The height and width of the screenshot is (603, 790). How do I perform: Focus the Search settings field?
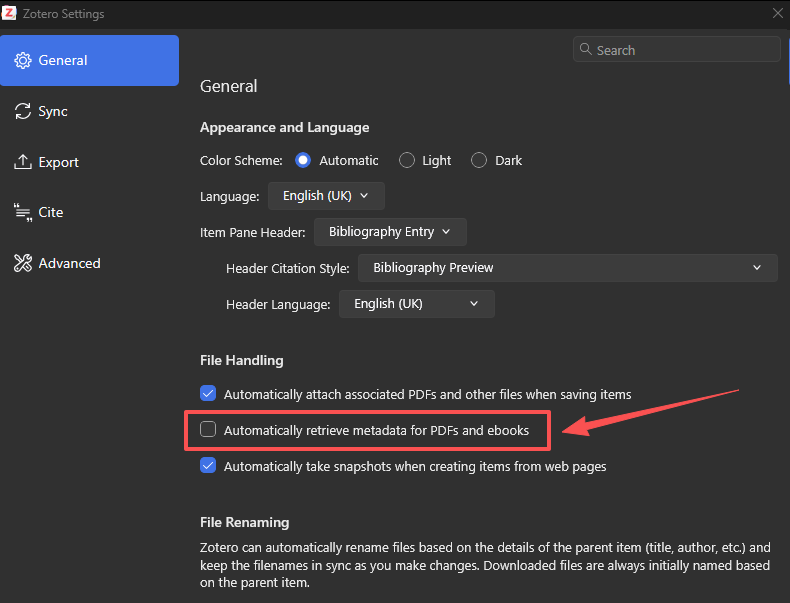point(677,49)
